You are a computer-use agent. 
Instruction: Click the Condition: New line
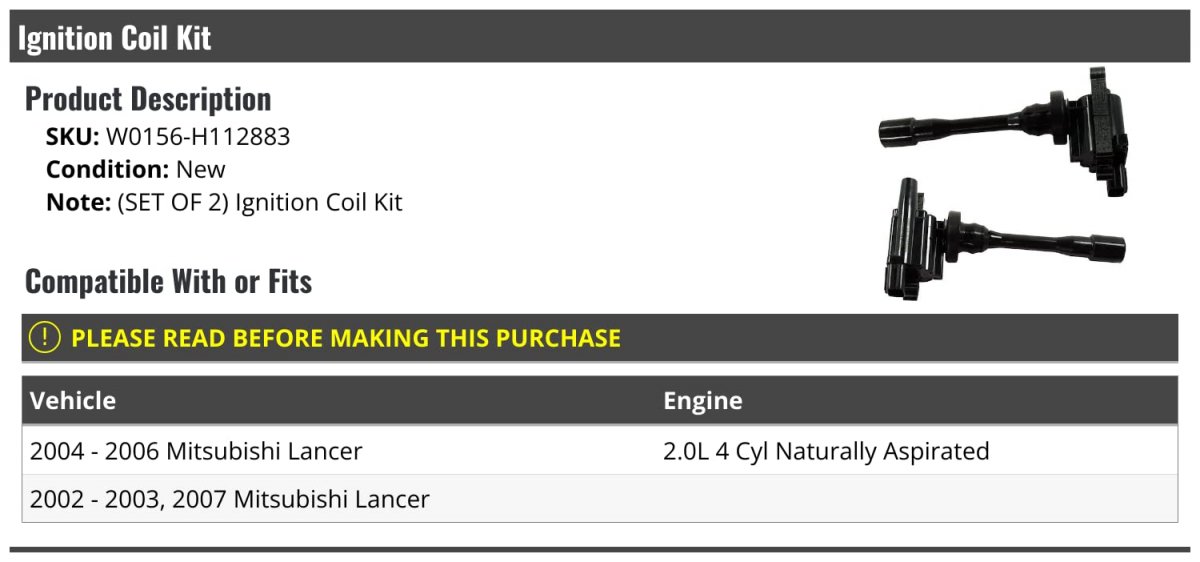coord(136,170)
